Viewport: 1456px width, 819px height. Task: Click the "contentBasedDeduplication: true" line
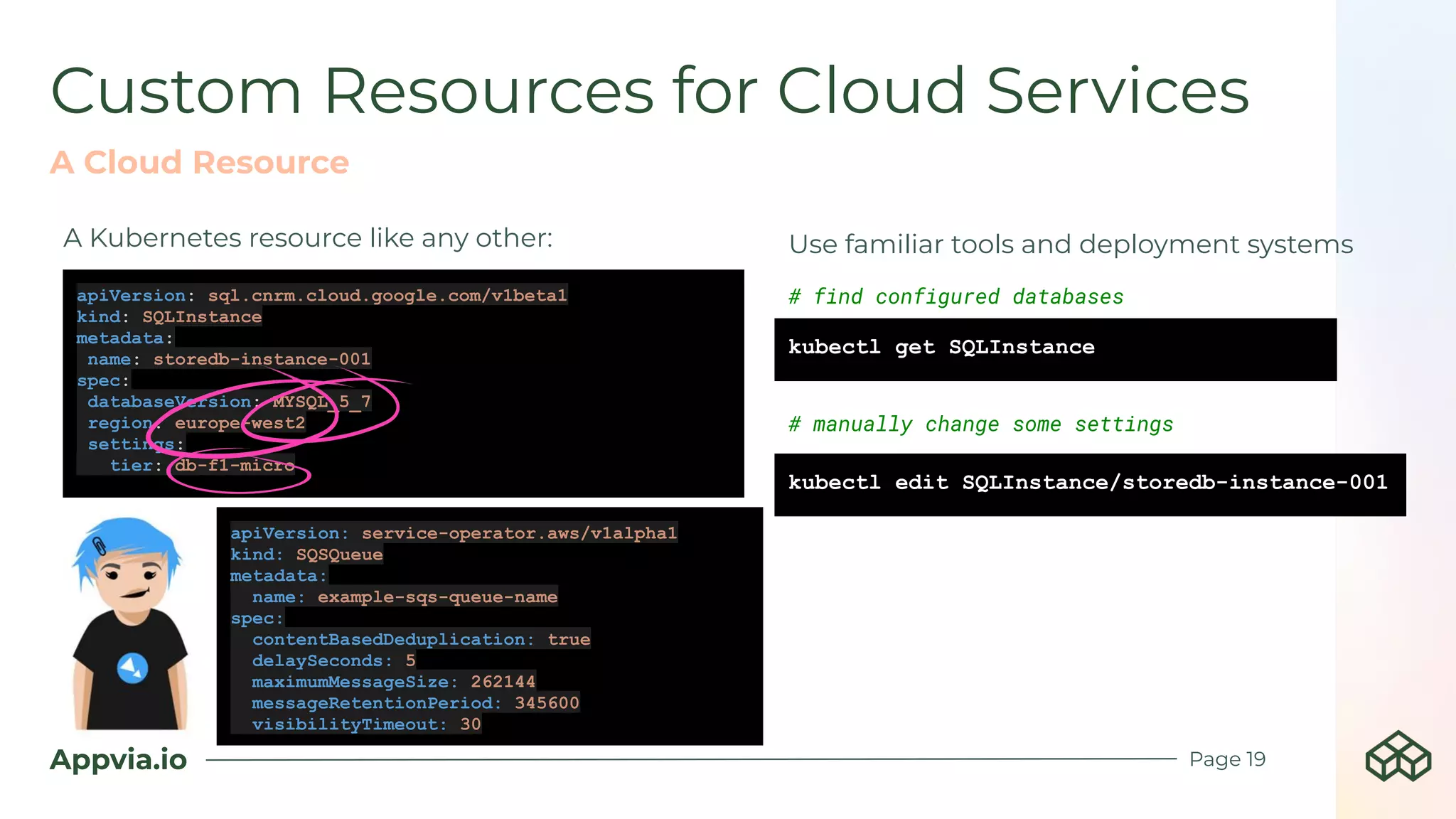click(x=421, y=639)
